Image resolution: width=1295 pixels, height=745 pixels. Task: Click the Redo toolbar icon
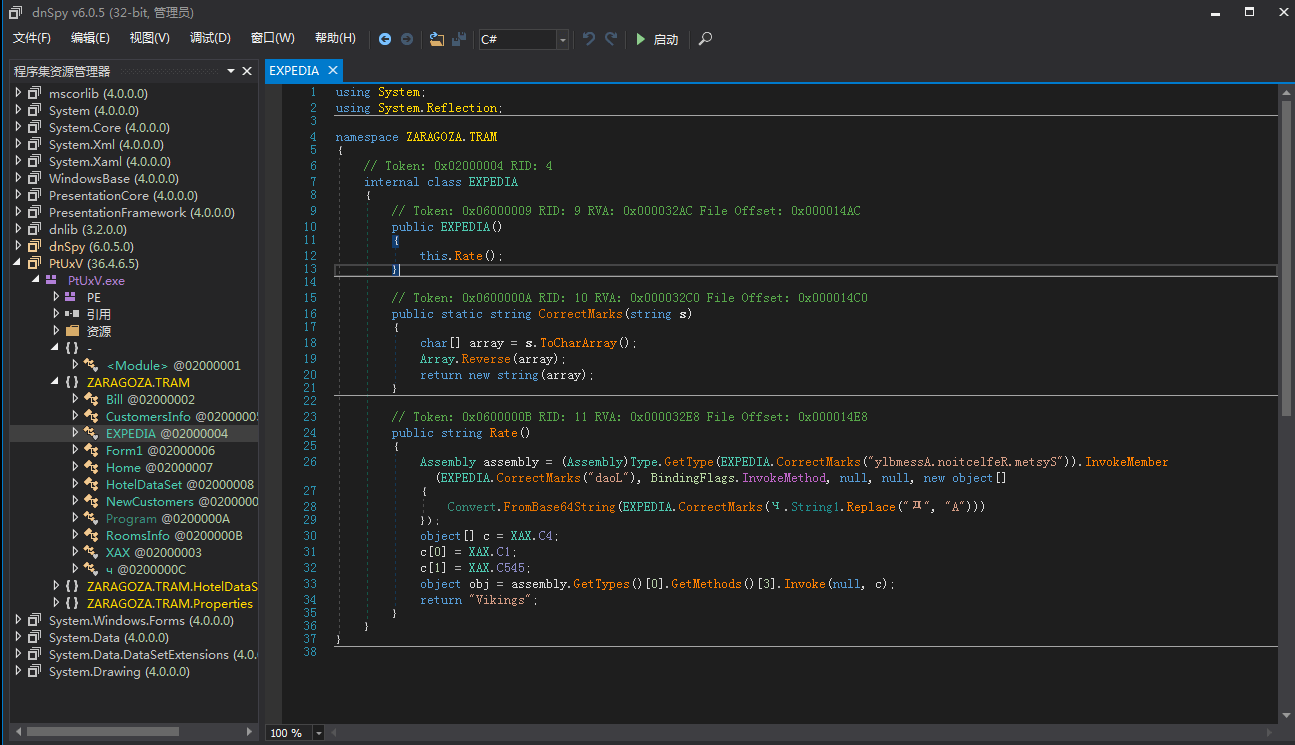611,39
